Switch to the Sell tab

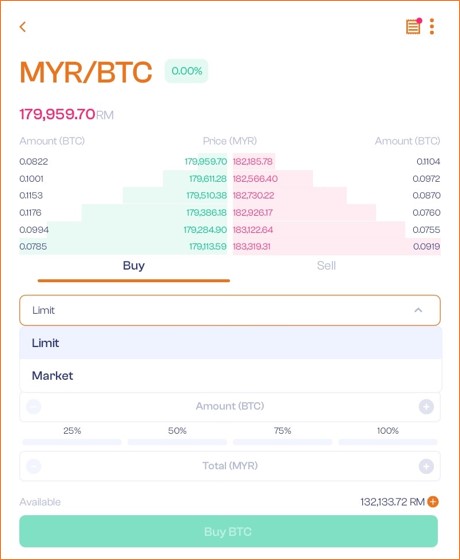[326, 266]
